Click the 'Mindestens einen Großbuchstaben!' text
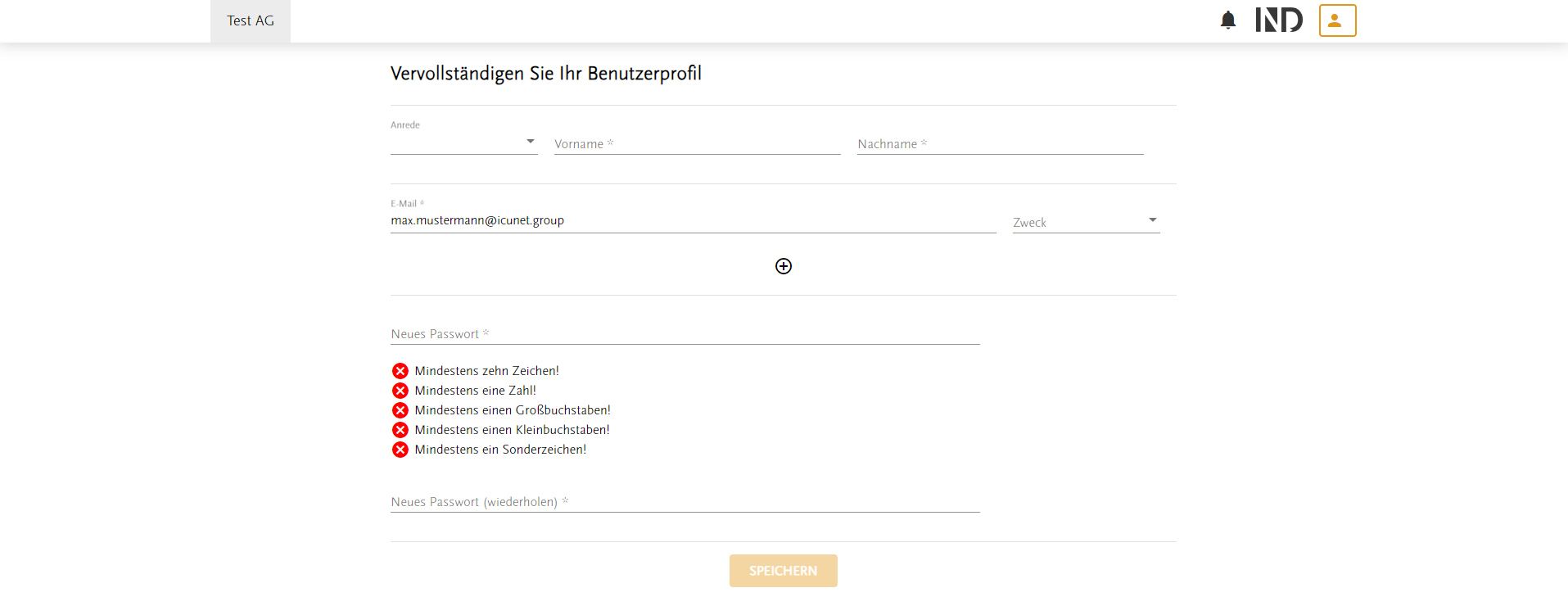Viewport: 1568px width, 615px height. (x=513, y=410)
